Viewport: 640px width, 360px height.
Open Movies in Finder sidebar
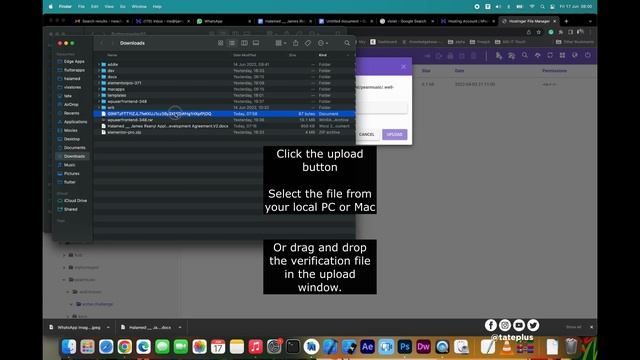coord(70,130)
